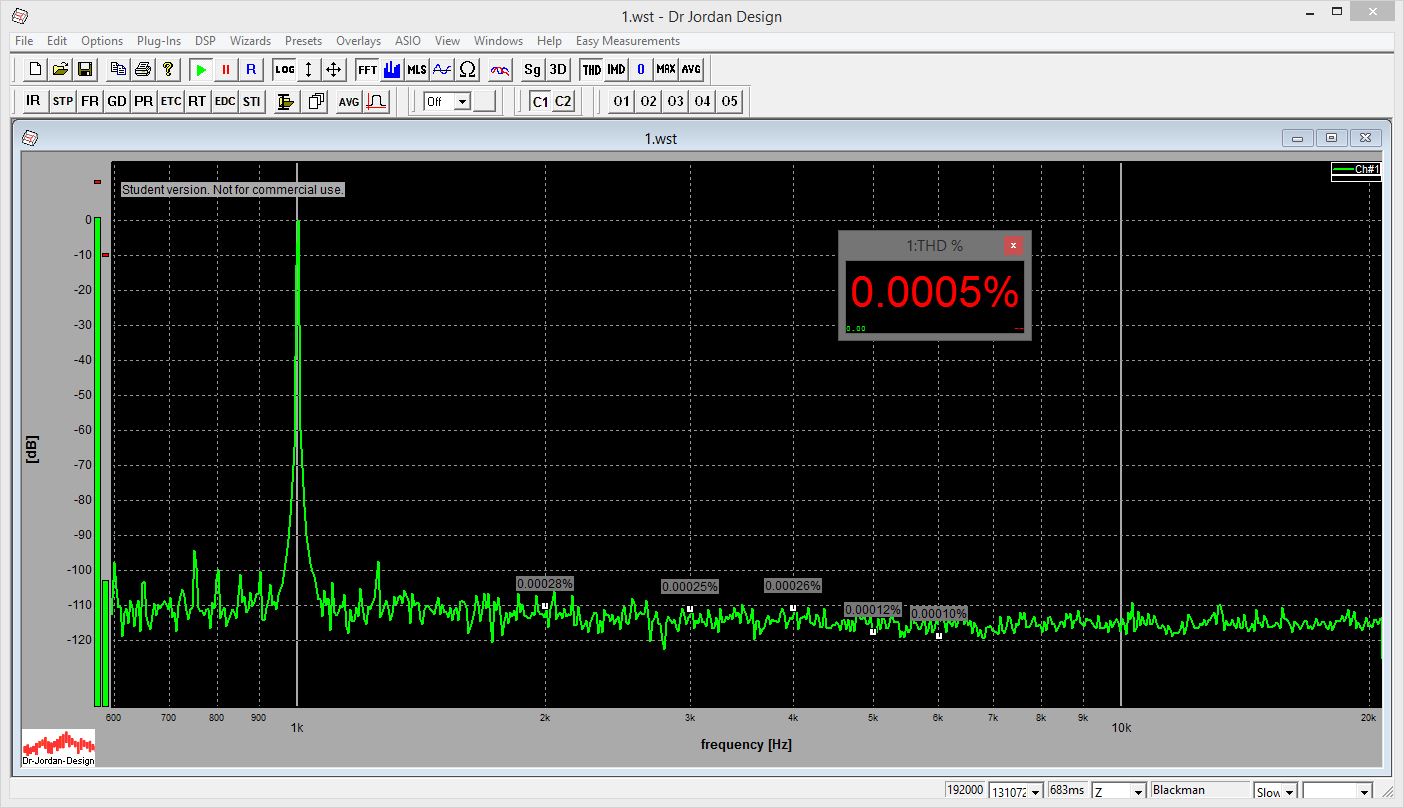Select the PR phase response view
The height and width of the screenshot is (808, 1404).
tap(144, 101)
